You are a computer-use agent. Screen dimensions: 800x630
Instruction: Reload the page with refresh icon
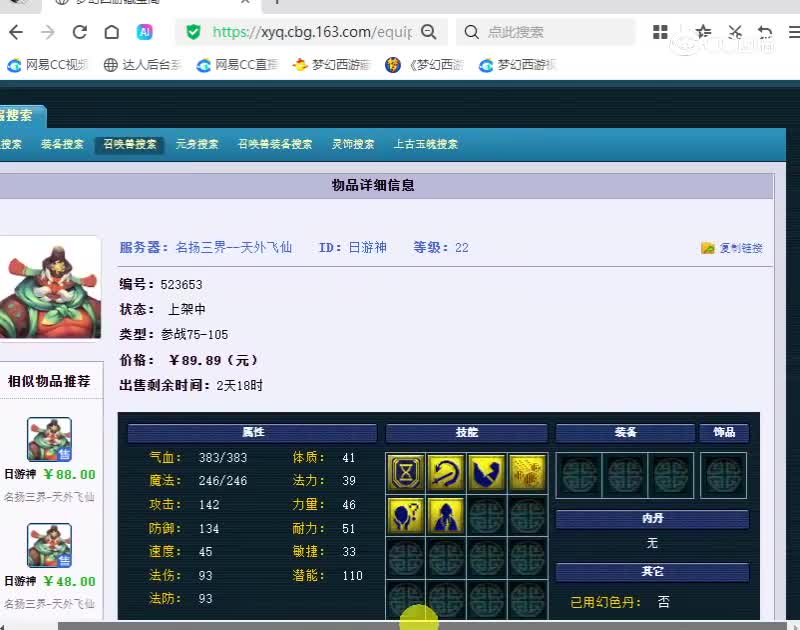tap(80, 32)
